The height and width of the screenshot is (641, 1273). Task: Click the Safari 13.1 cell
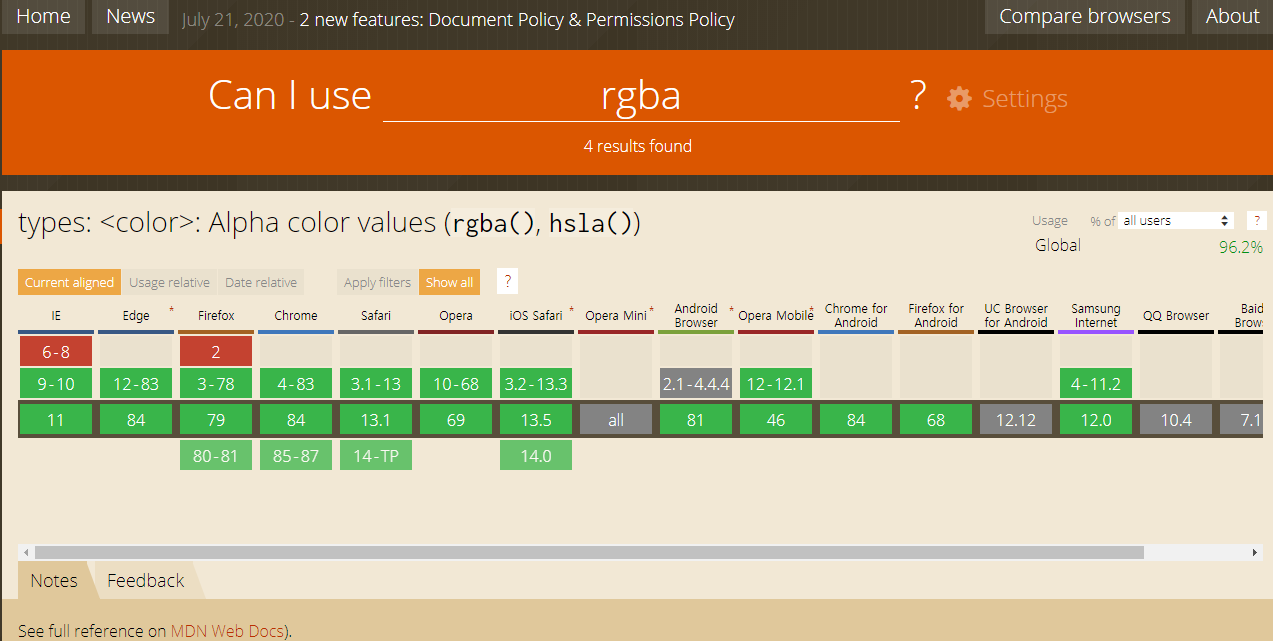tap(376, 420)
